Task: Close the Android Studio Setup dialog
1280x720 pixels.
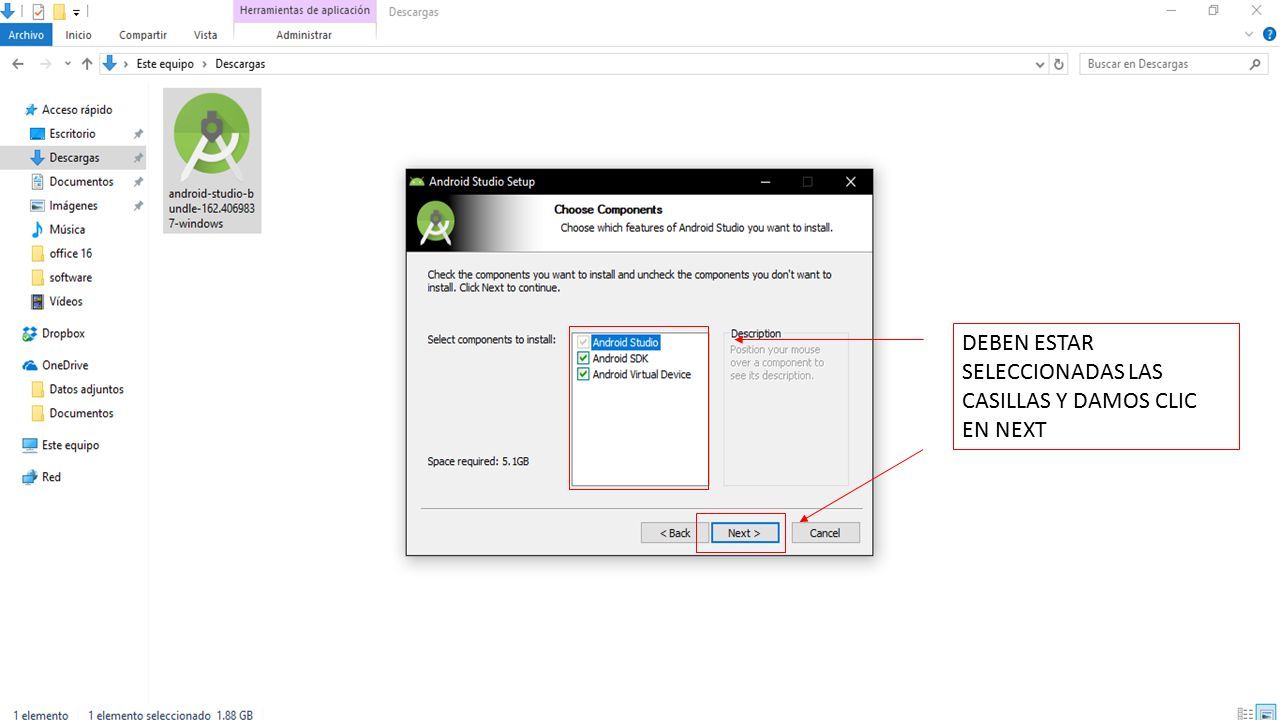Action: tap(850, 182)
